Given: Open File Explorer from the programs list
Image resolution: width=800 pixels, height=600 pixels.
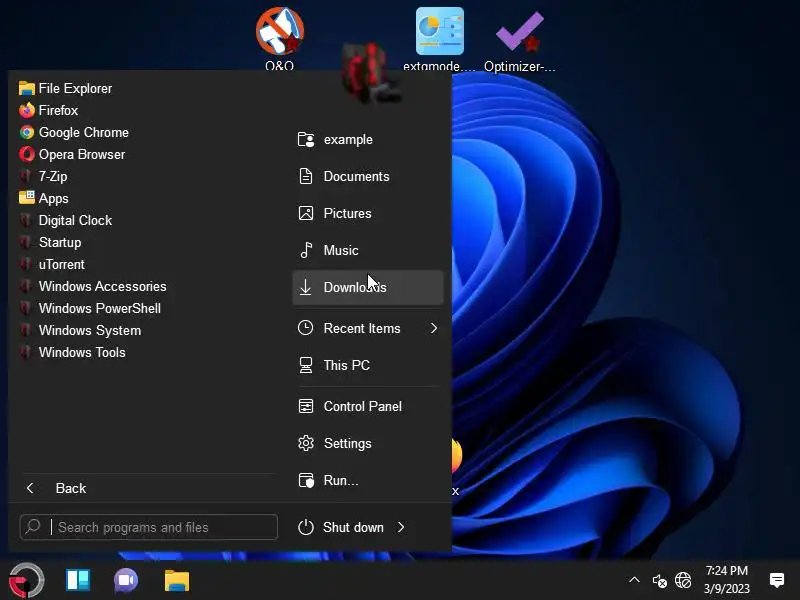Looking at the screenshot, I should [65, 88].
